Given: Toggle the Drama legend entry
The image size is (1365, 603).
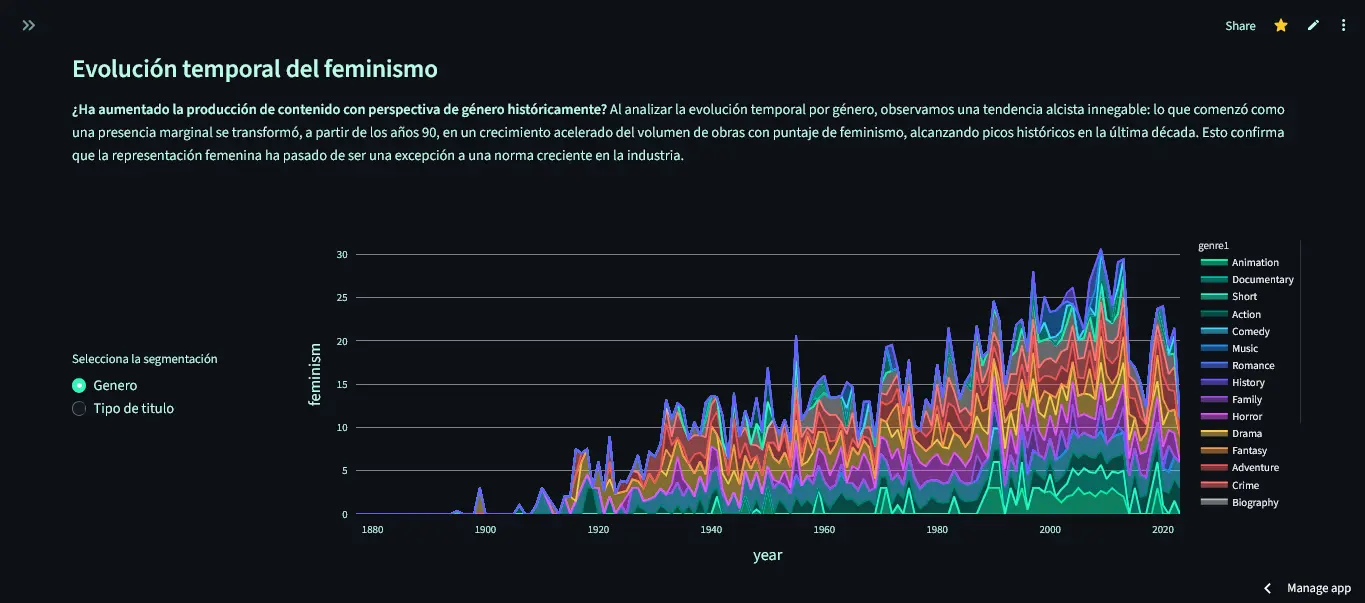Looking at the screenshot, I should pyautogui.click(x=1246, y=433).
